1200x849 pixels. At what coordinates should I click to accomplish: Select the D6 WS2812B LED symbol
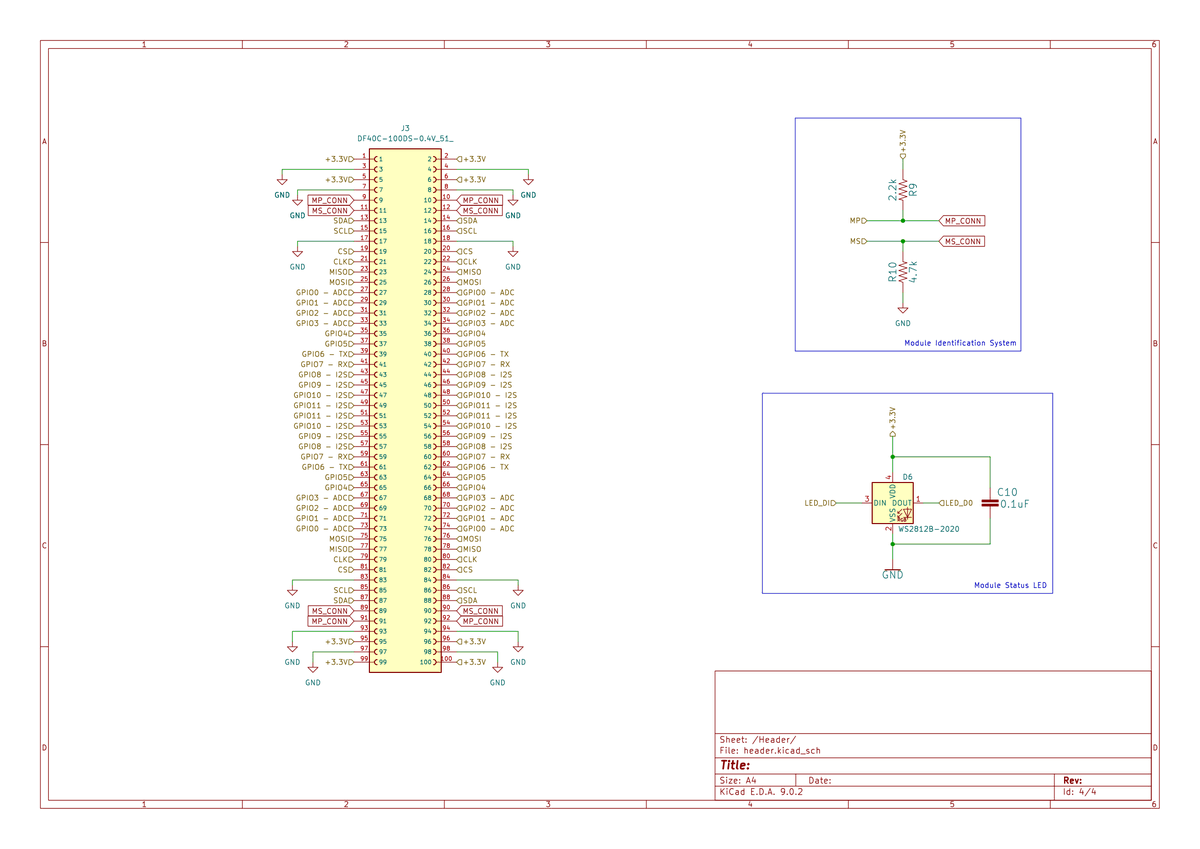(893, 502)
